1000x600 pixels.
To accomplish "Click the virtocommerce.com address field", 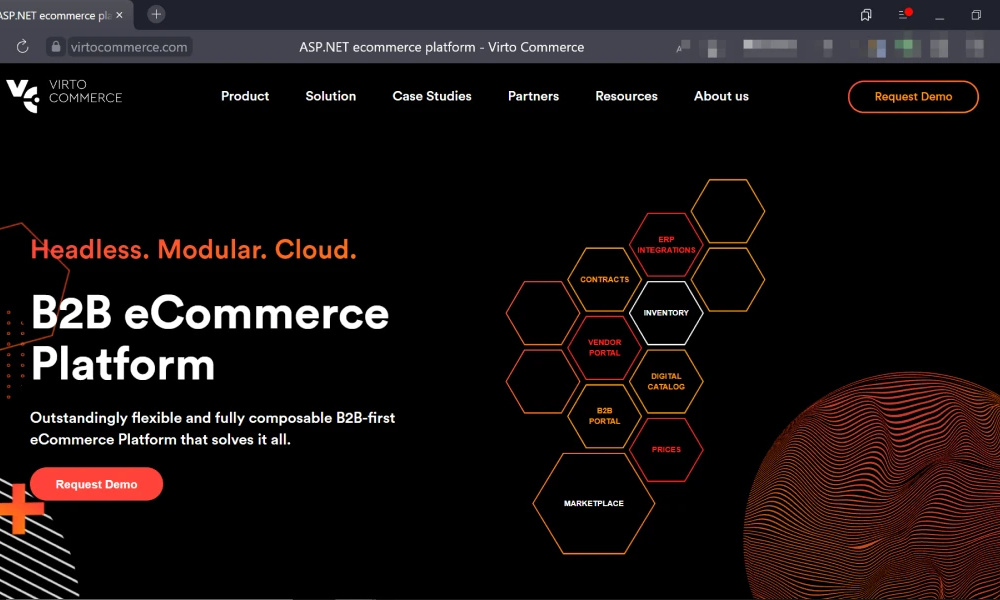I will 129,47.
